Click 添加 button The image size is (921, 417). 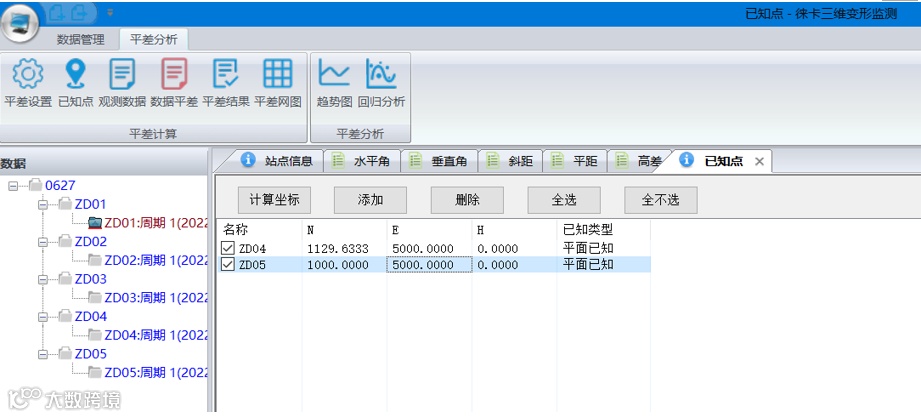[371, 200]
